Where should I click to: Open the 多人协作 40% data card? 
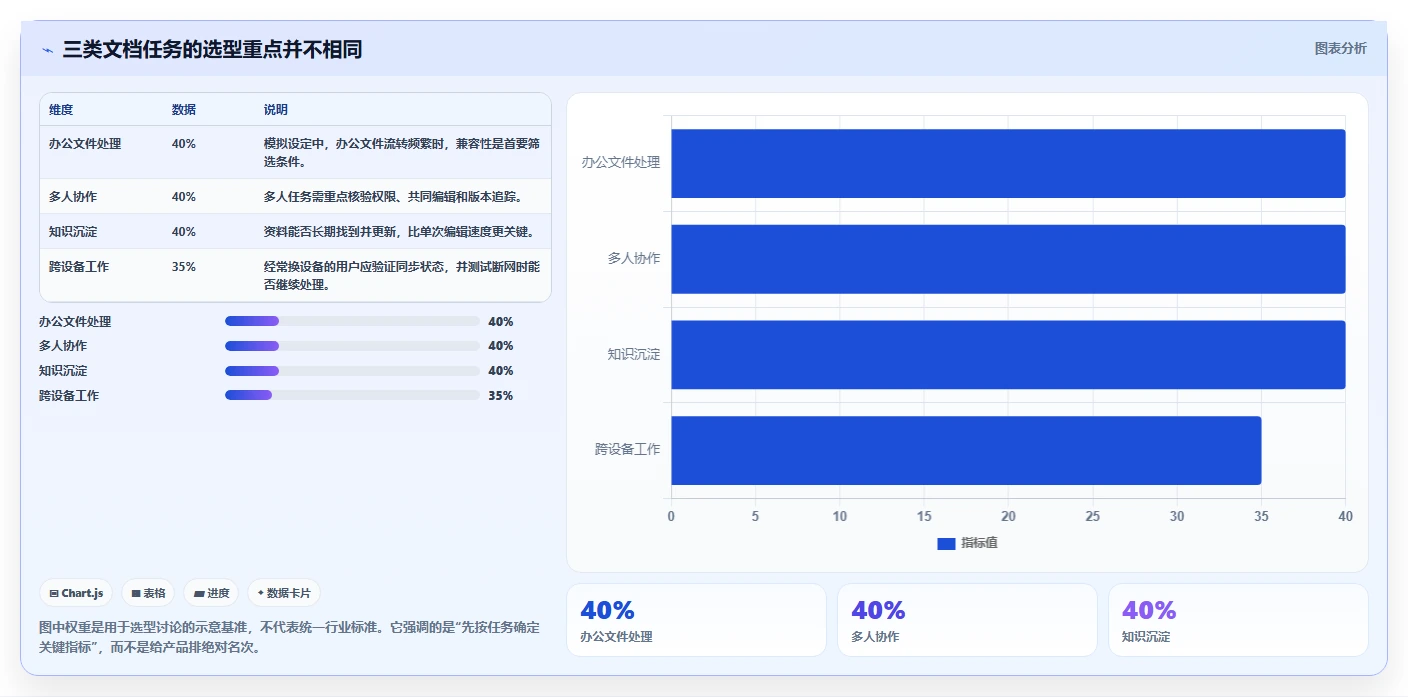click(x=967, y=620)
